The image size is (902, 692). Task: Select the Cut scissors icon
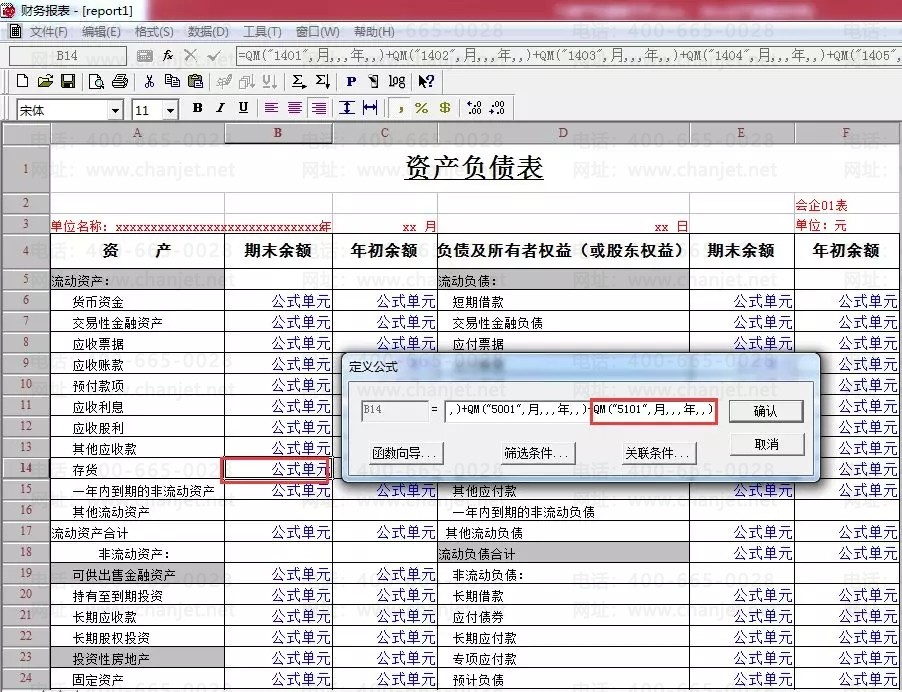(x=148, y=82)
